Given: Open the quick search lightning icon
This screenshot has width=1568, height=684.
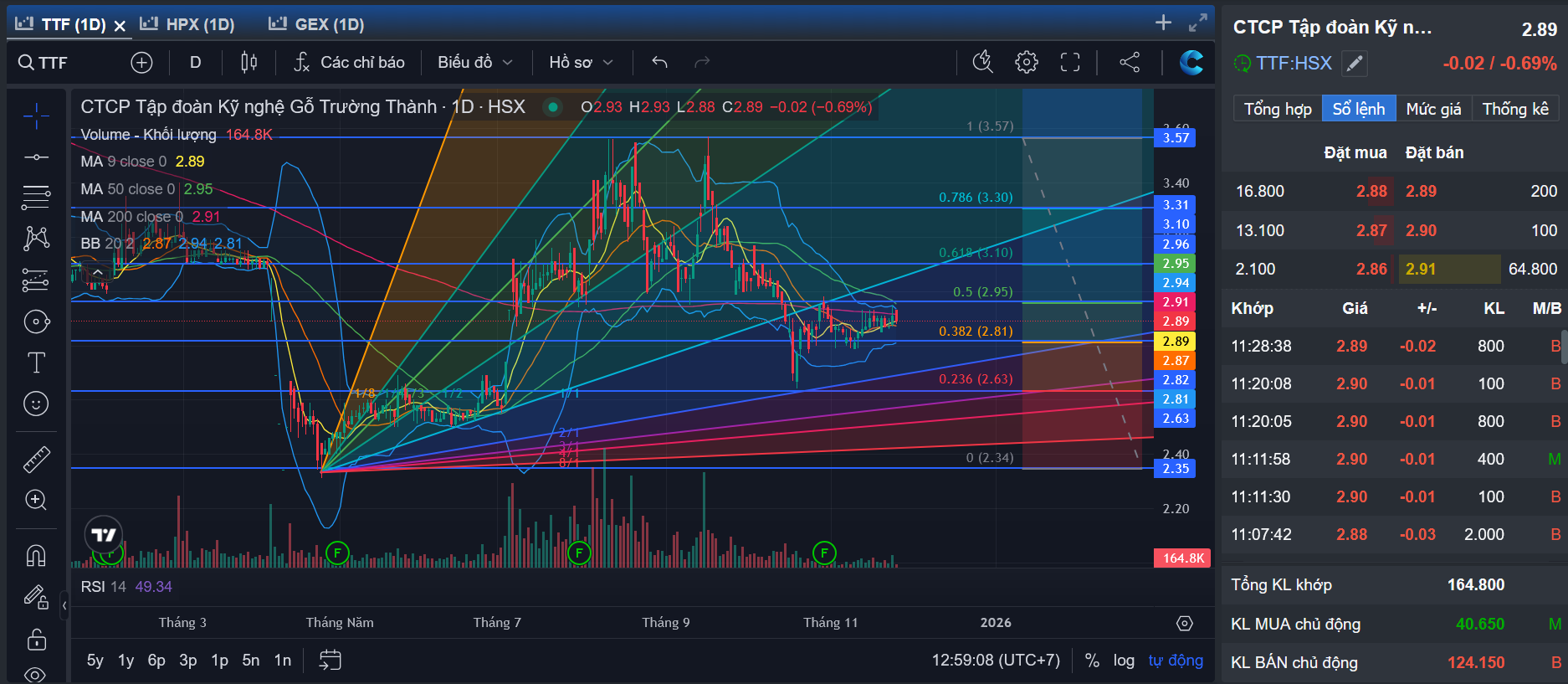Looking at the screenshot, I should point(983,63).
